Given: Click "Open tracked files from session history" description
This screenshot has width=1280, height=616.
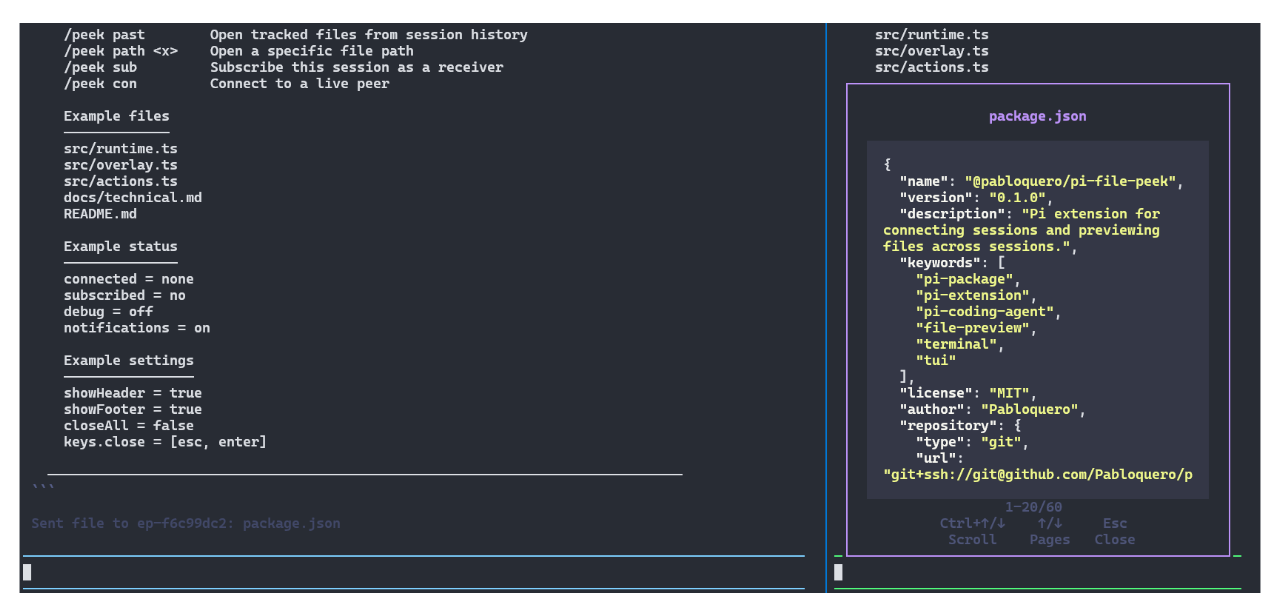Looking at the screenshot, I should (x=368, y=35).
